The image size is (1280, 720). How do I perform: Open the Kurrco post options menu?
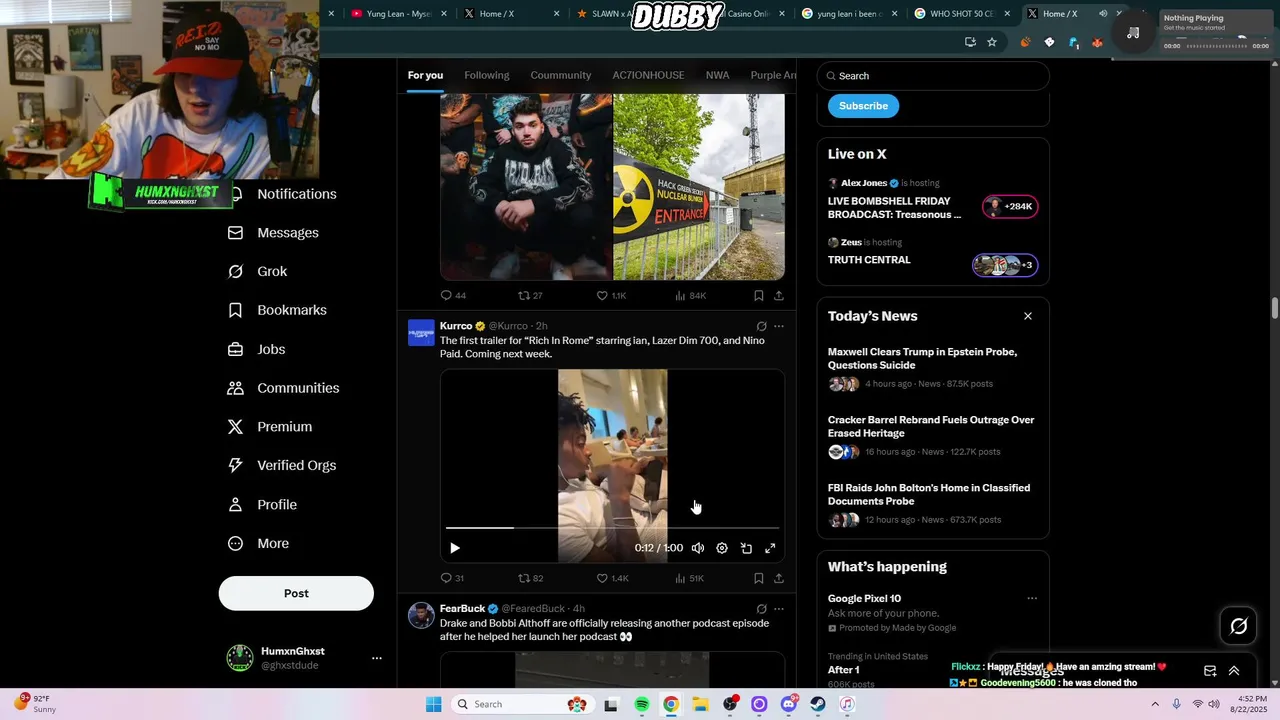point(779,326)
